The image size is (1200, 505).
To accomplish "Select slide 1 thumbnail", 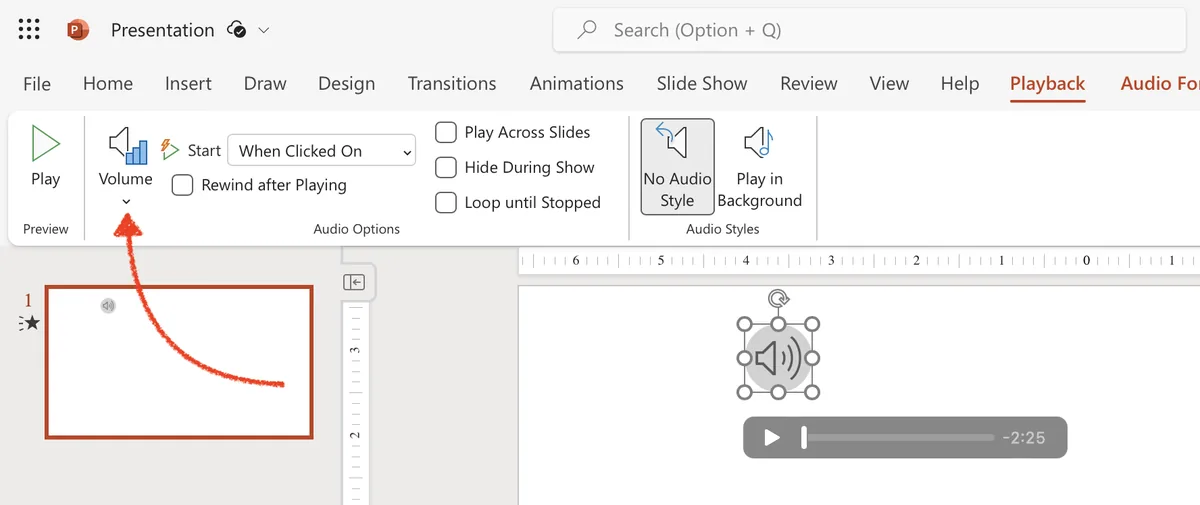I will click(x=179, y=362).
